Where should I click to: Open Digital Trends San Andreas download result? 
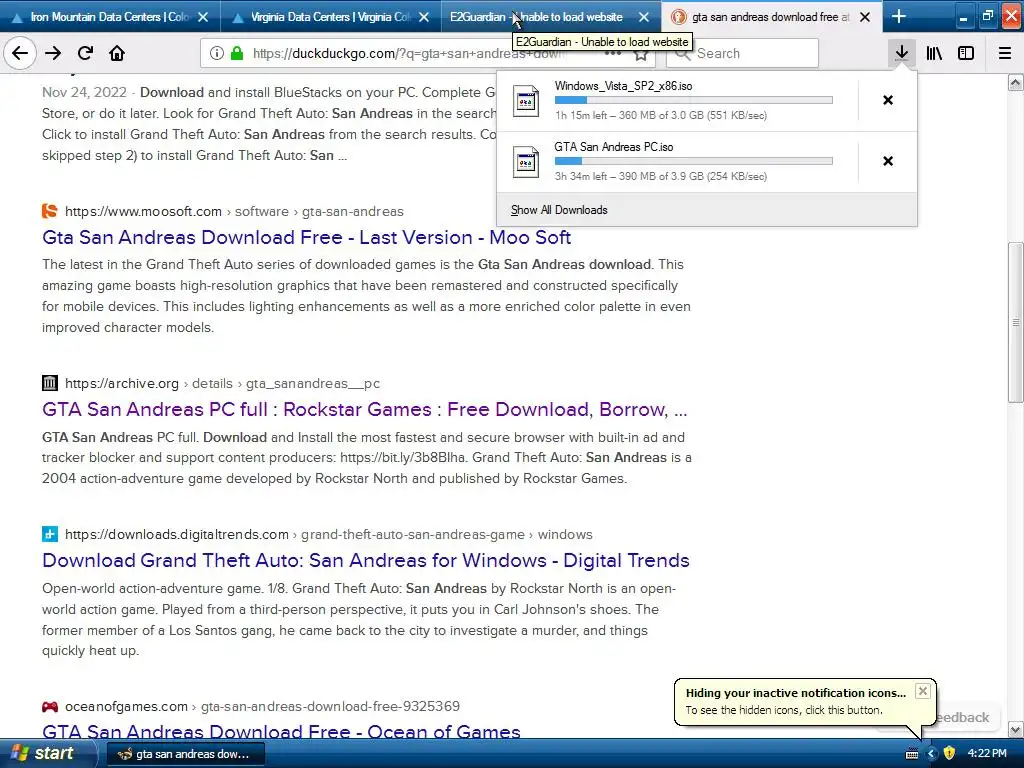(366, 560)
